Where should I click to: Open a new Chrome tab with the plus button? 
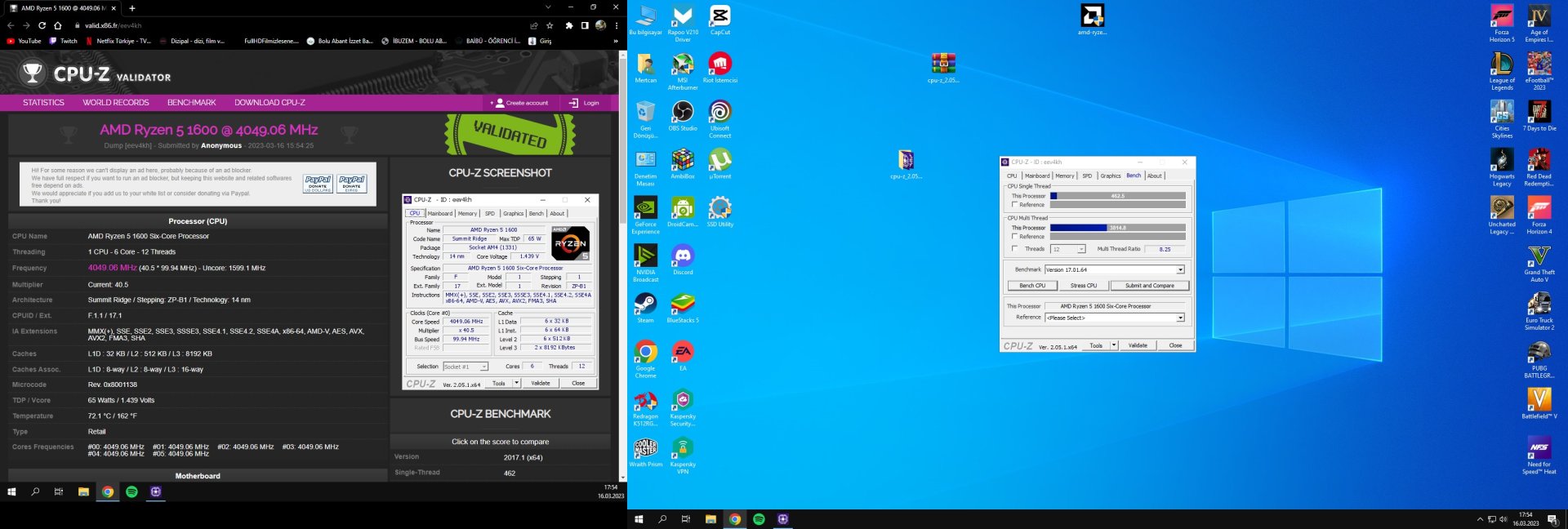132,8
